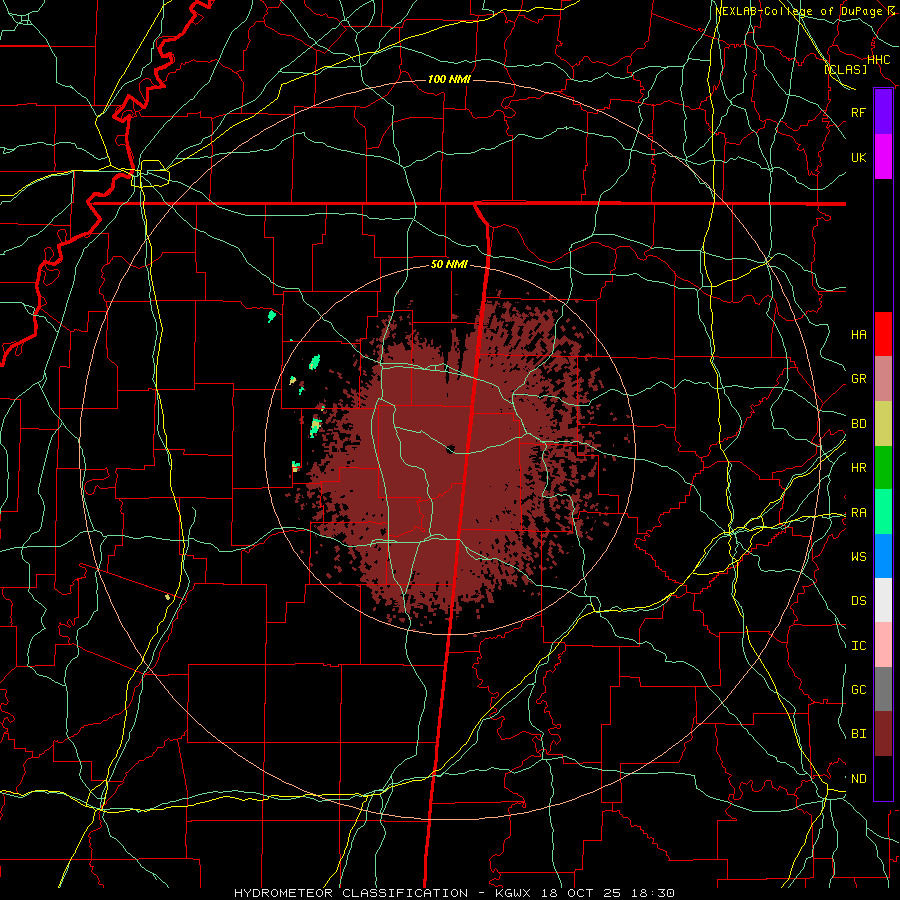Screen dimensions: 900x900
Task: Click the RA legend label
Action: click(x=858, y=513)
